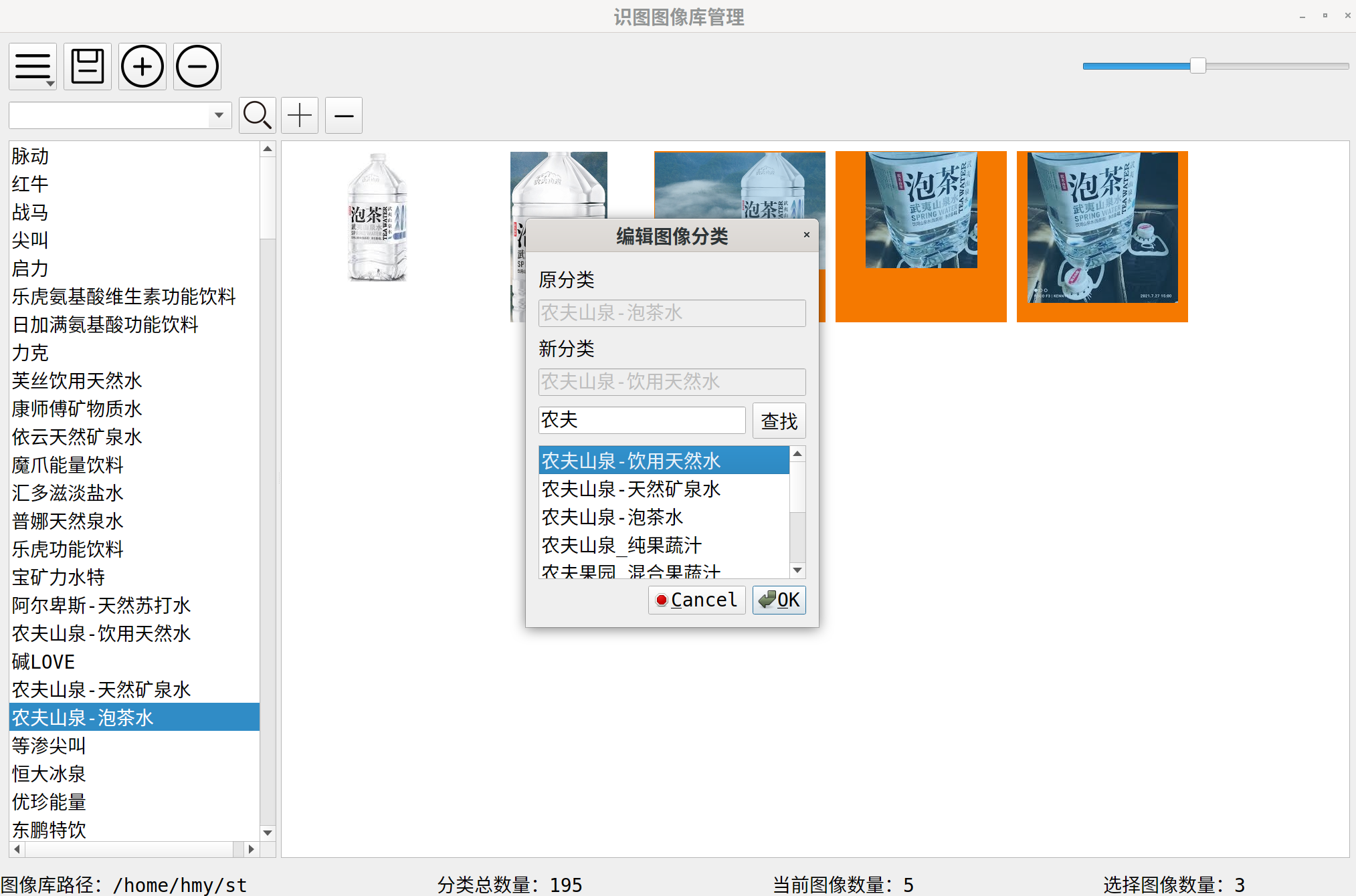
Task: Select 农夫山泉-饮用天然水 in dialog list
Action: [x=664, y=461]
